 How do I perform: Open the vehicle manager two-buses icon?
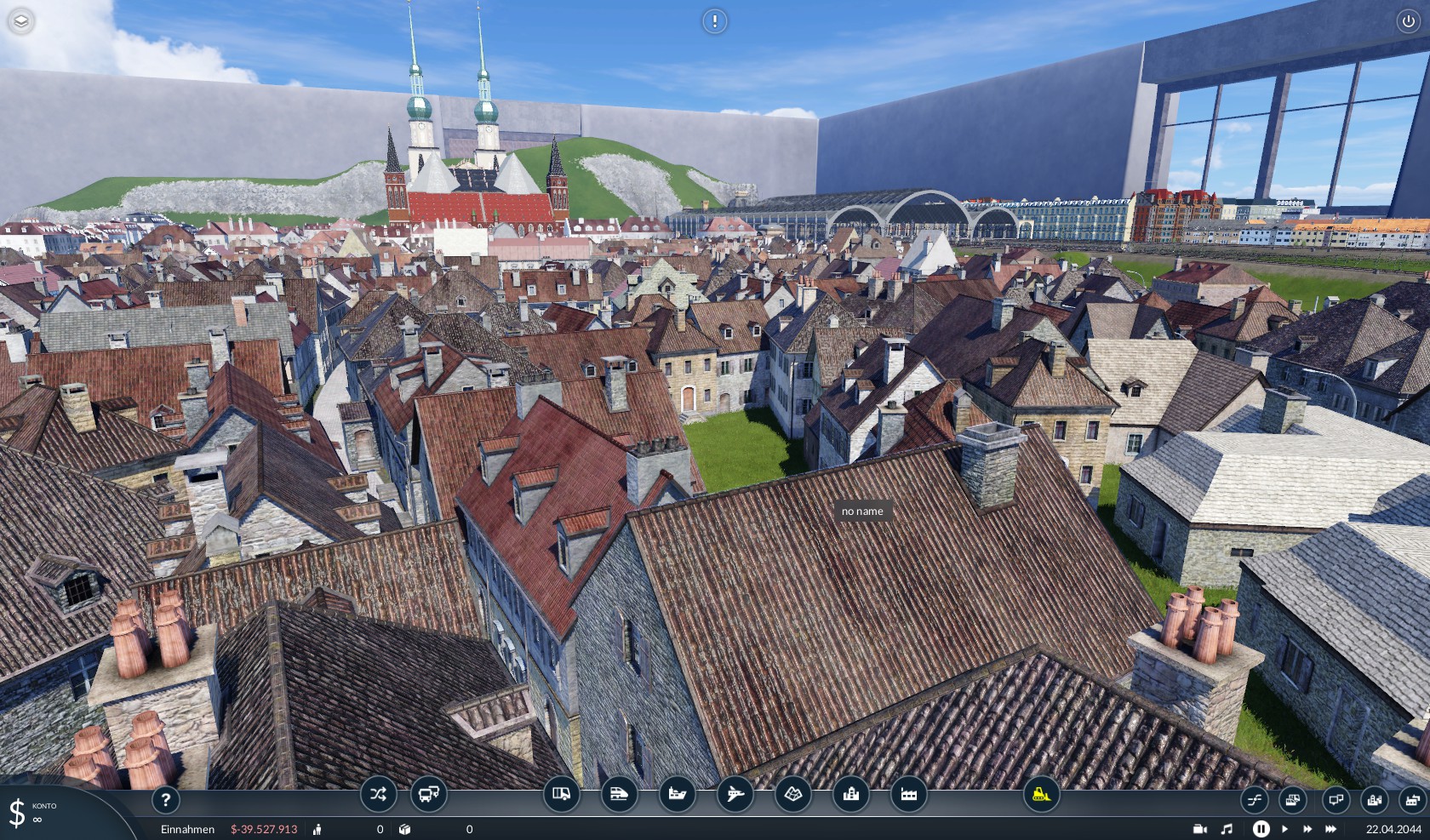pyautogui.click(x=428, y=795)
